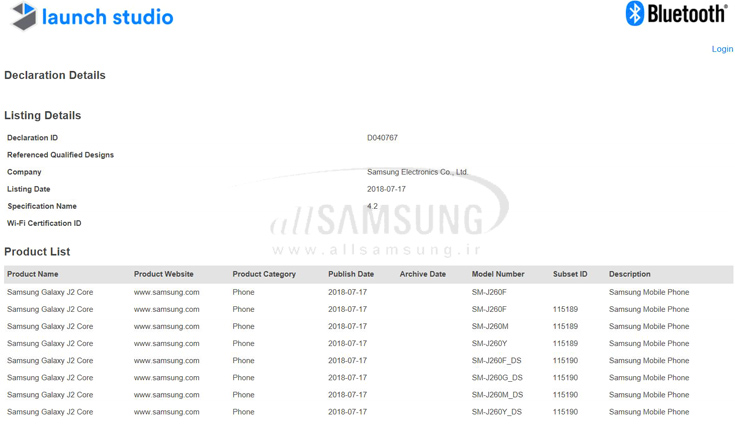Click the Publish Date column header

click(x=351, y=274)
